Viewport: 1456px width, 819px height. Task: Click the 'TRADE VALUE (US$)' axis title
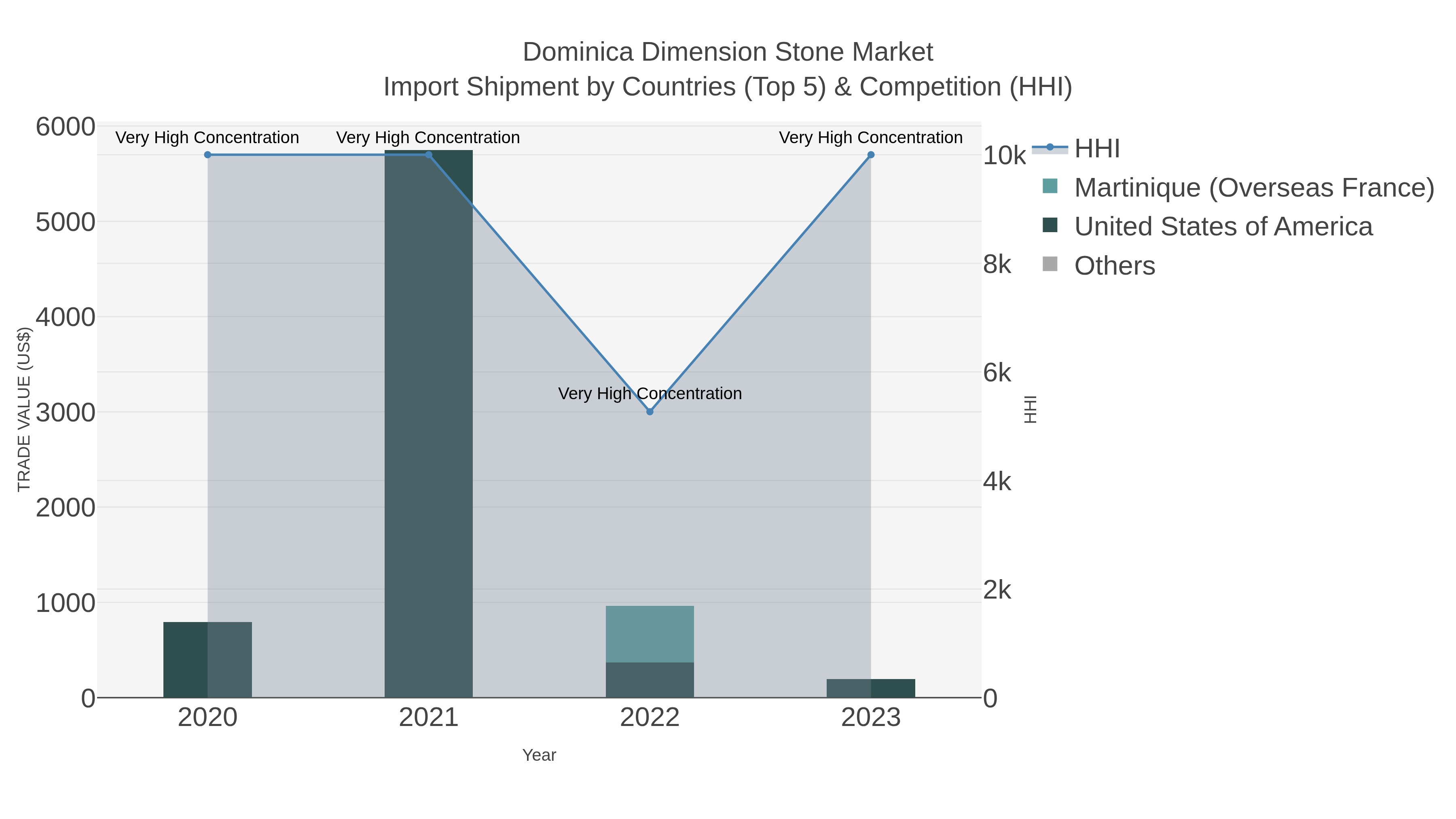pyautogui.click(x=24, y=409)
